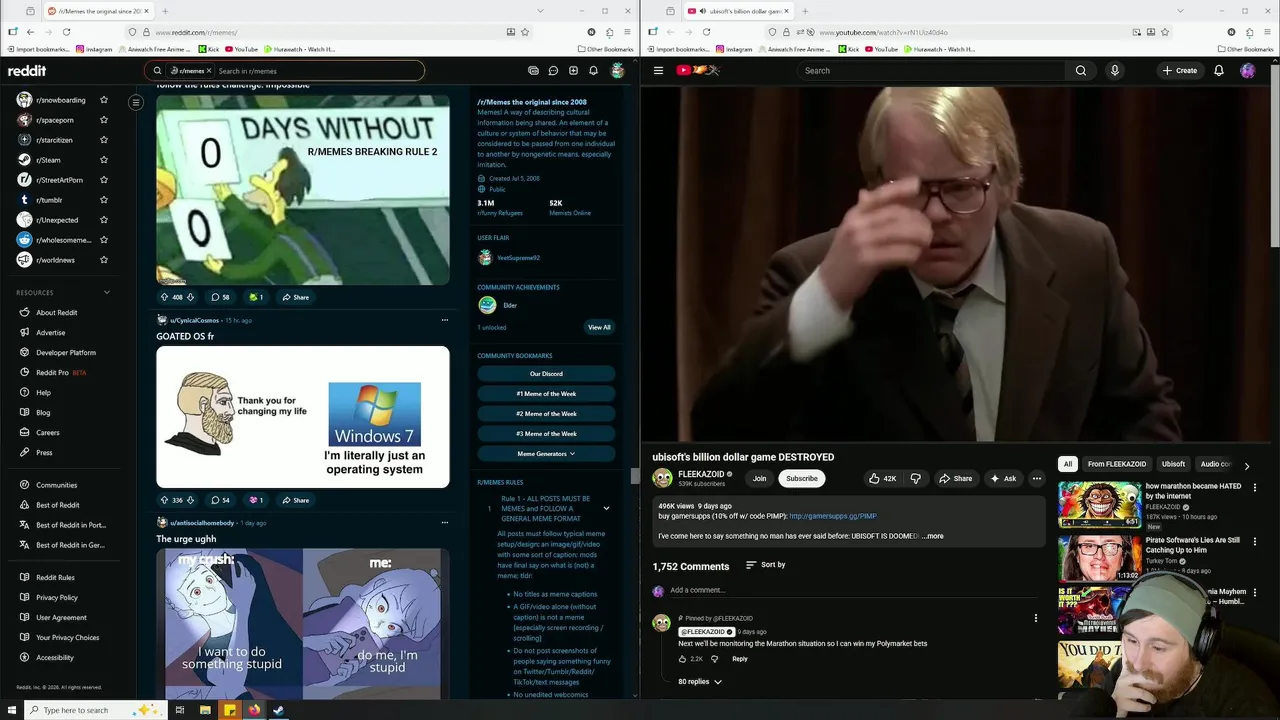Toggle star beside r/tumblr
This screenshot has height=720, width=1280.
click(x=104, y=200)
